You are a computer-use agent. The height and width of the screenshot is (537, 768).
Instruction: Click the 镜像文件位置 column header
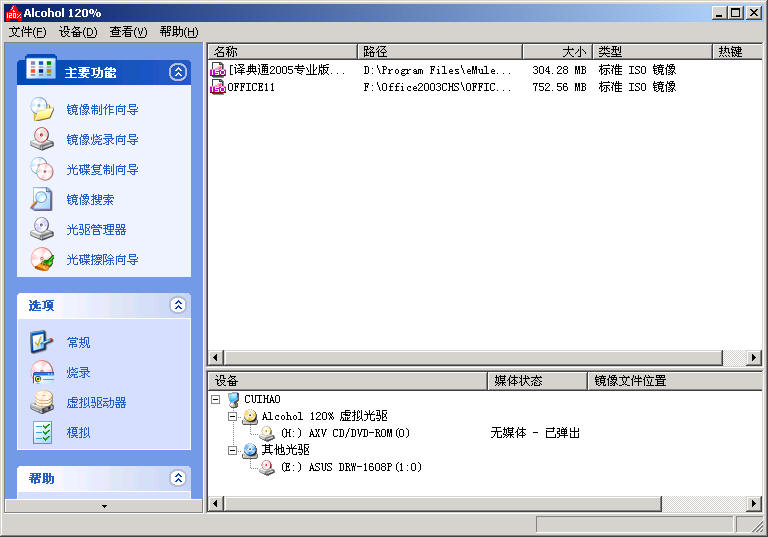(675, 381)
